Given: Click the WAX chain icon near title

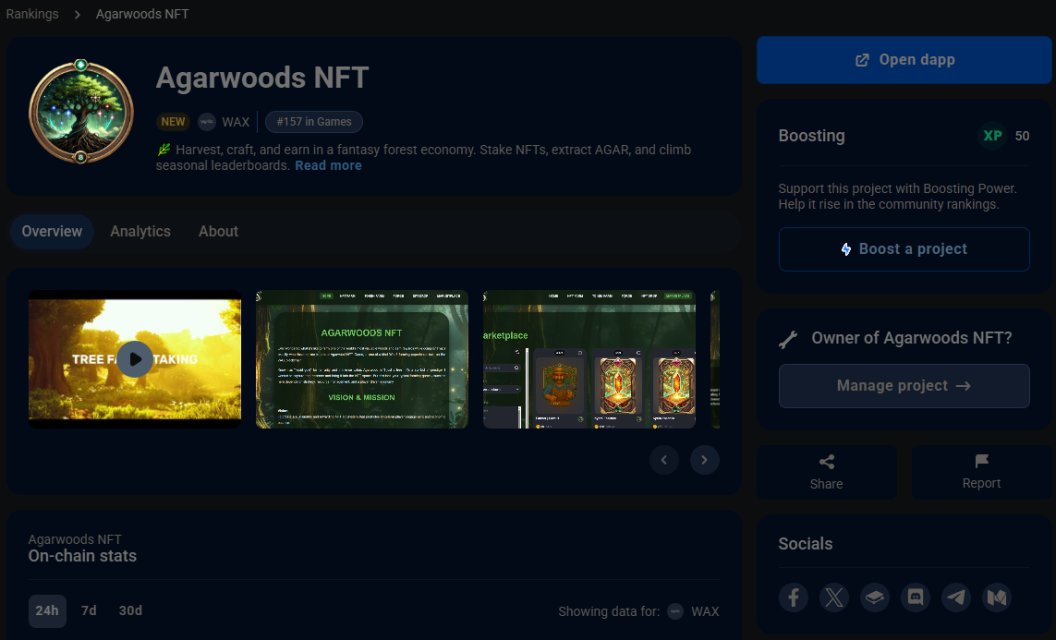Looking at the screenshot, I should (x=207, y=122).
